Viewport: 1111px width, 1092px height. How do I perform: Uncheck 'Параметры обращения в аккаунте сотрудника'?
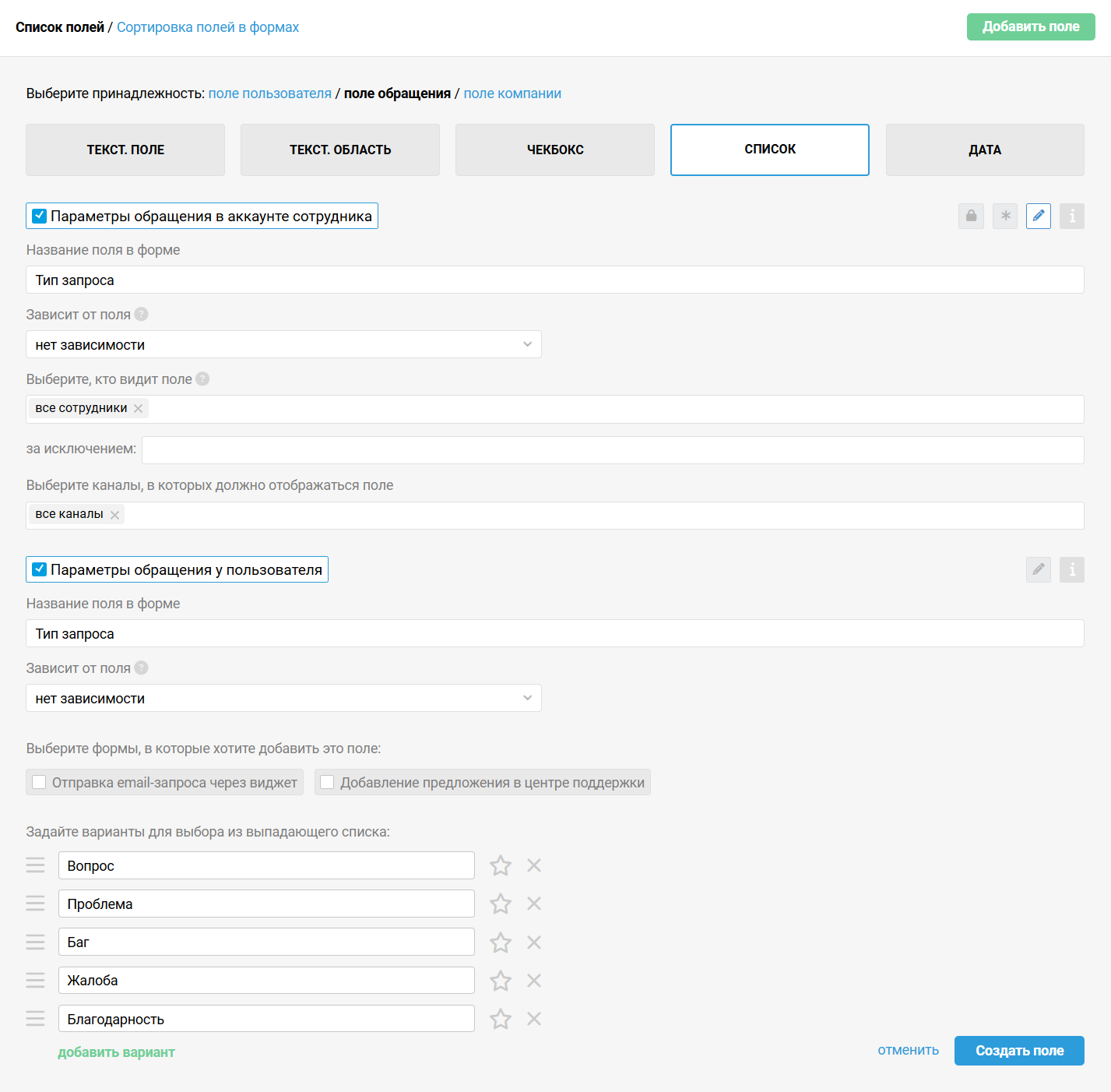[40, 216]
